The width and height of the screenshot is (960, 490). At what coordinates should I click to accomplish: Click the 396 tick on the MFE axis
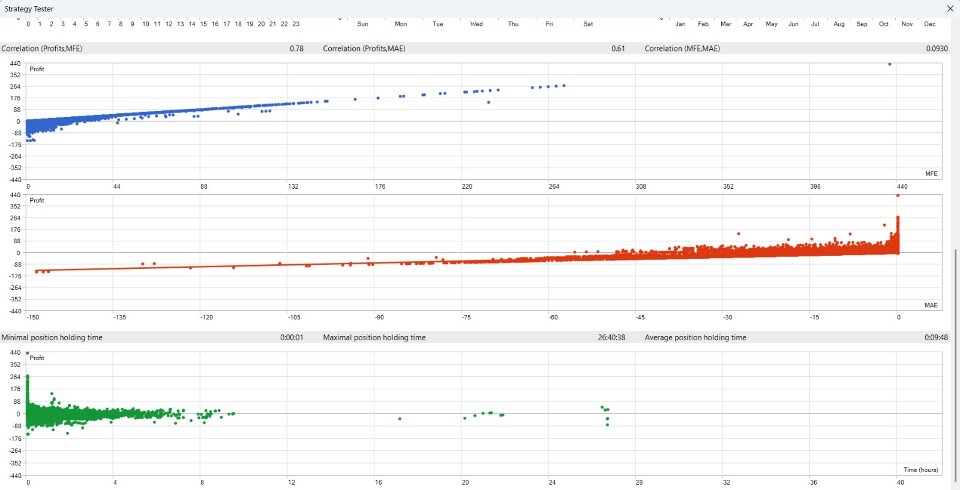pos(814,186)
